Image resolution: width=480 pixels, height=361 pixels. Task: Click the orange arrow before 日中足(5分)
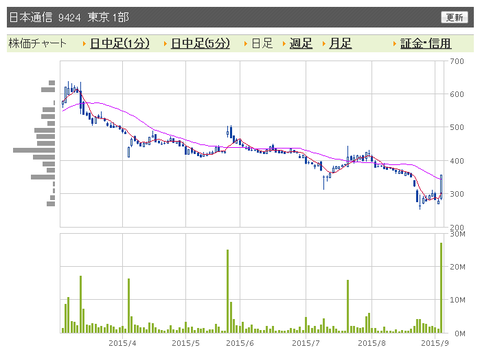pyautogui.click(x=165, y=44)
